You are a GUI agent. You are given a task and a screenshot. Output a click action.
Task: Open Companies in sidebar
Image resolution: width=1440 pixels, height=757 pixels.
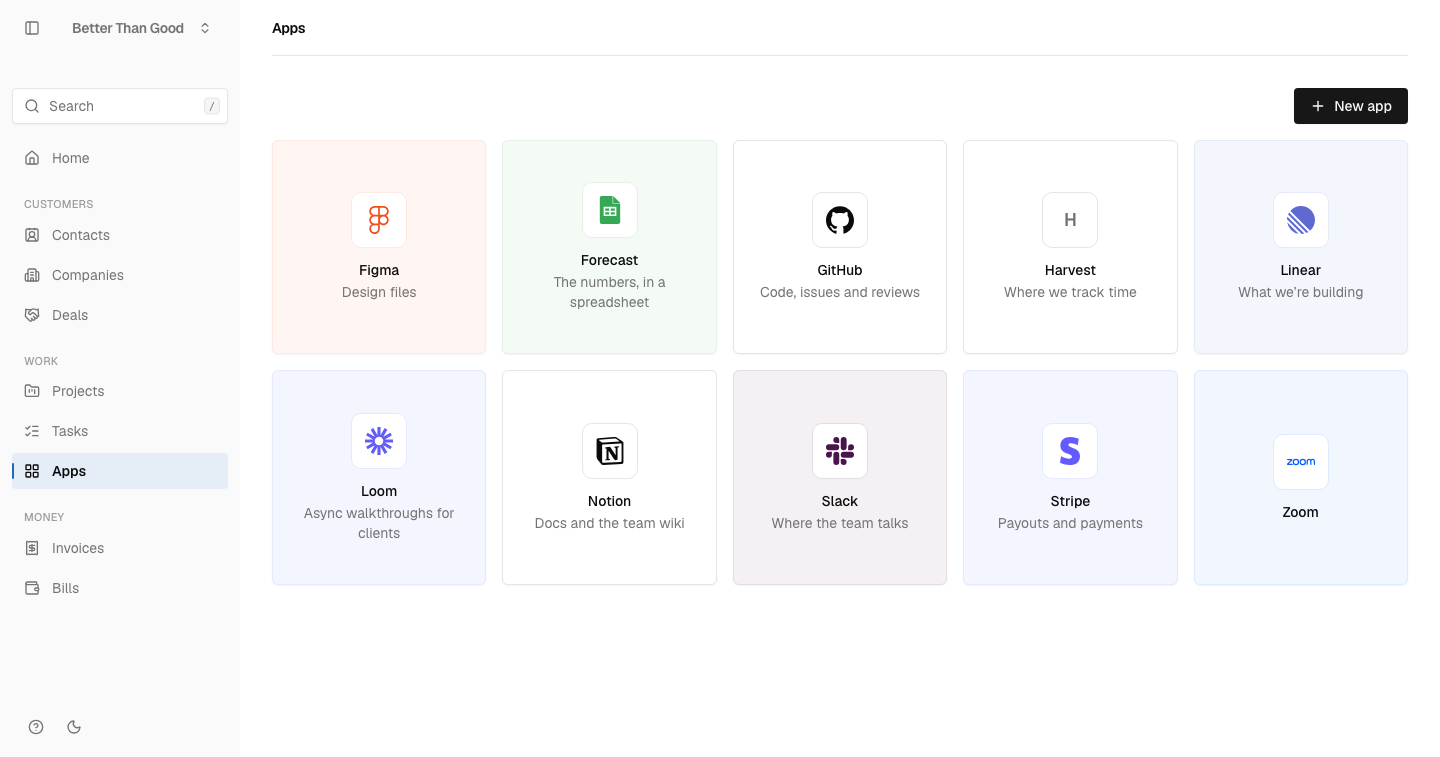120,275
